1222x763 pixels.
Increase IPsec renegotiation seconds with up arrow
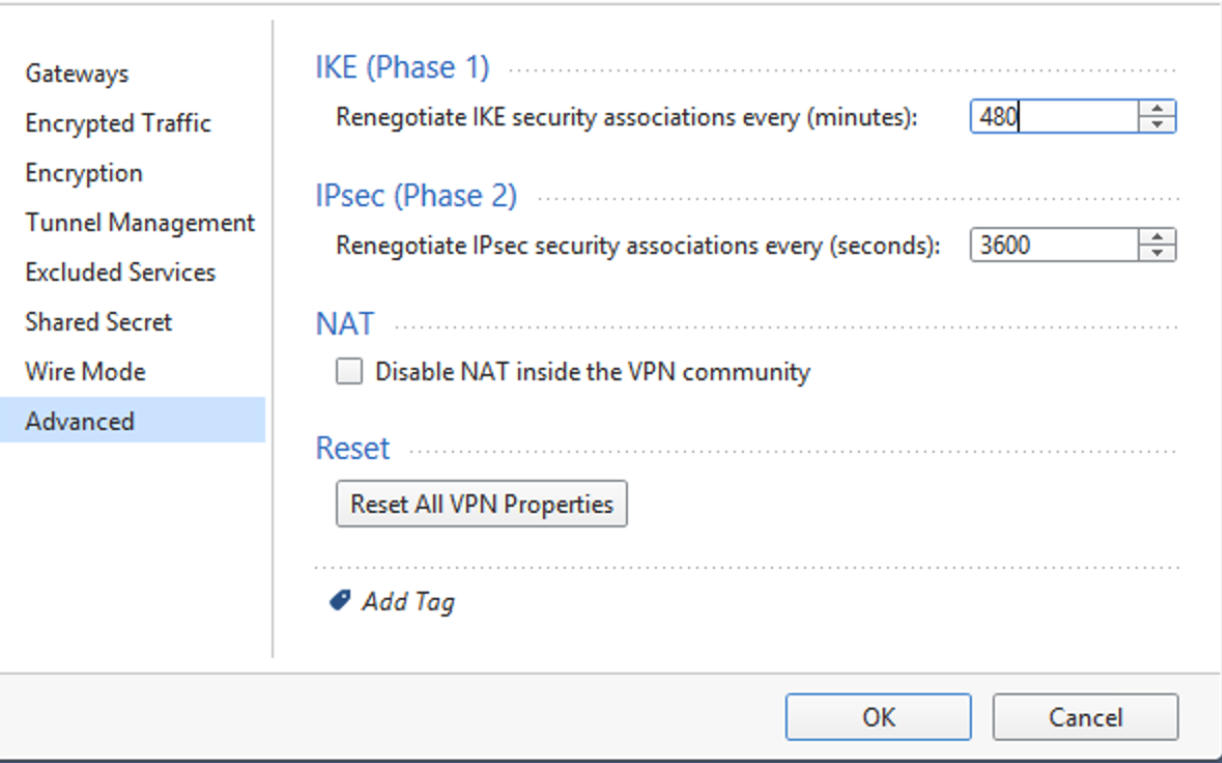pyautogui.click(x=1157, y=237)
